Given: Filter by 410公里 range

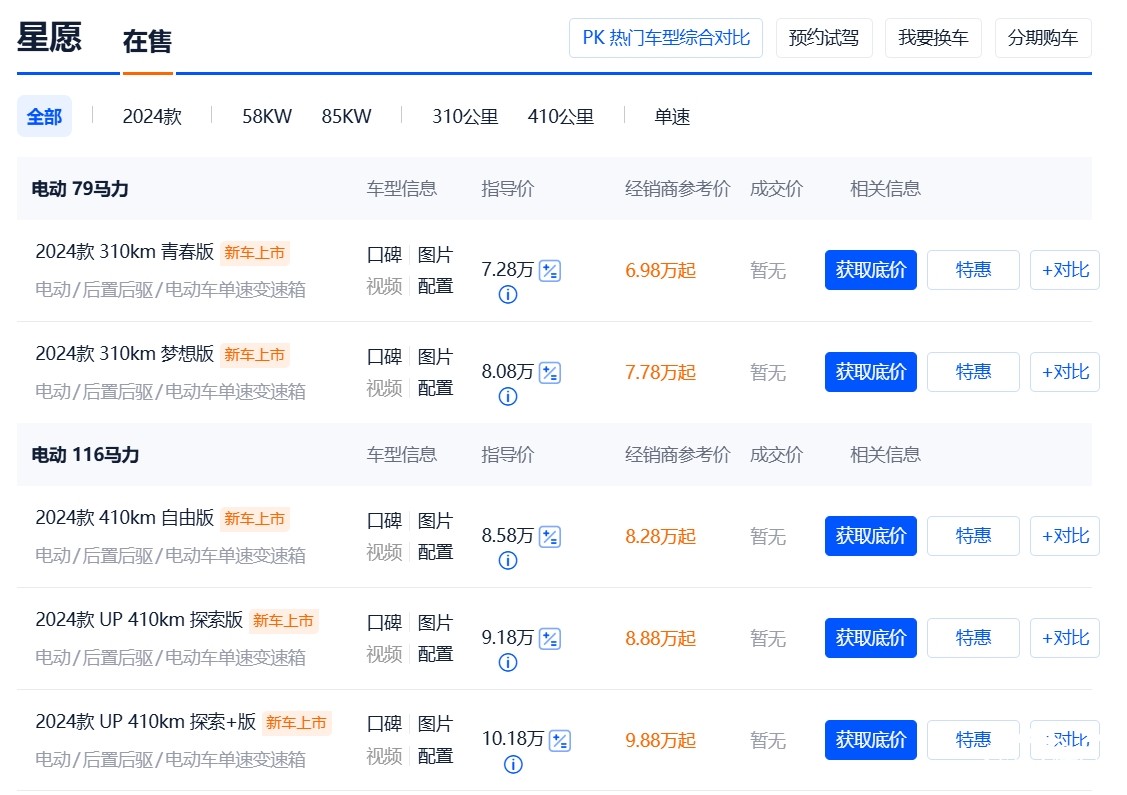Looking at the screenshot, I should click(561, 116).
